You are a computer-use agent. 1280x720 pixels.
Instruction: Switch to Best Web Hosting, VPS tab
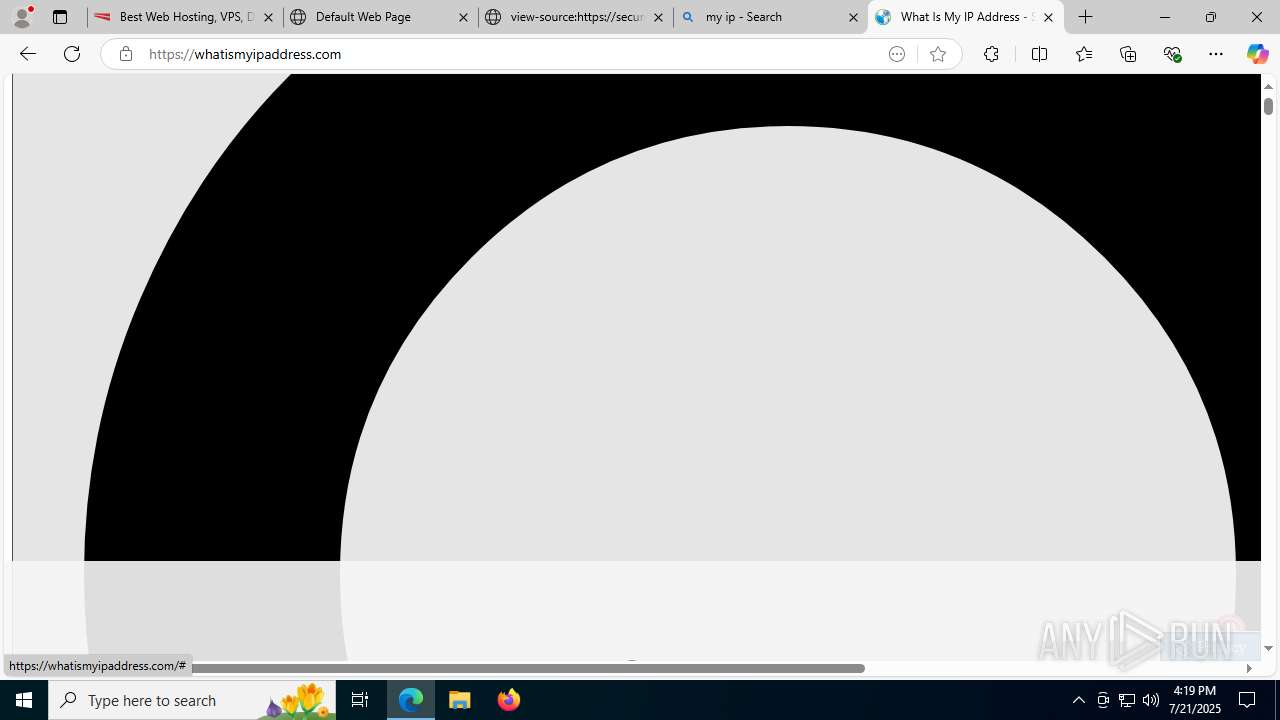pos(185,17)
